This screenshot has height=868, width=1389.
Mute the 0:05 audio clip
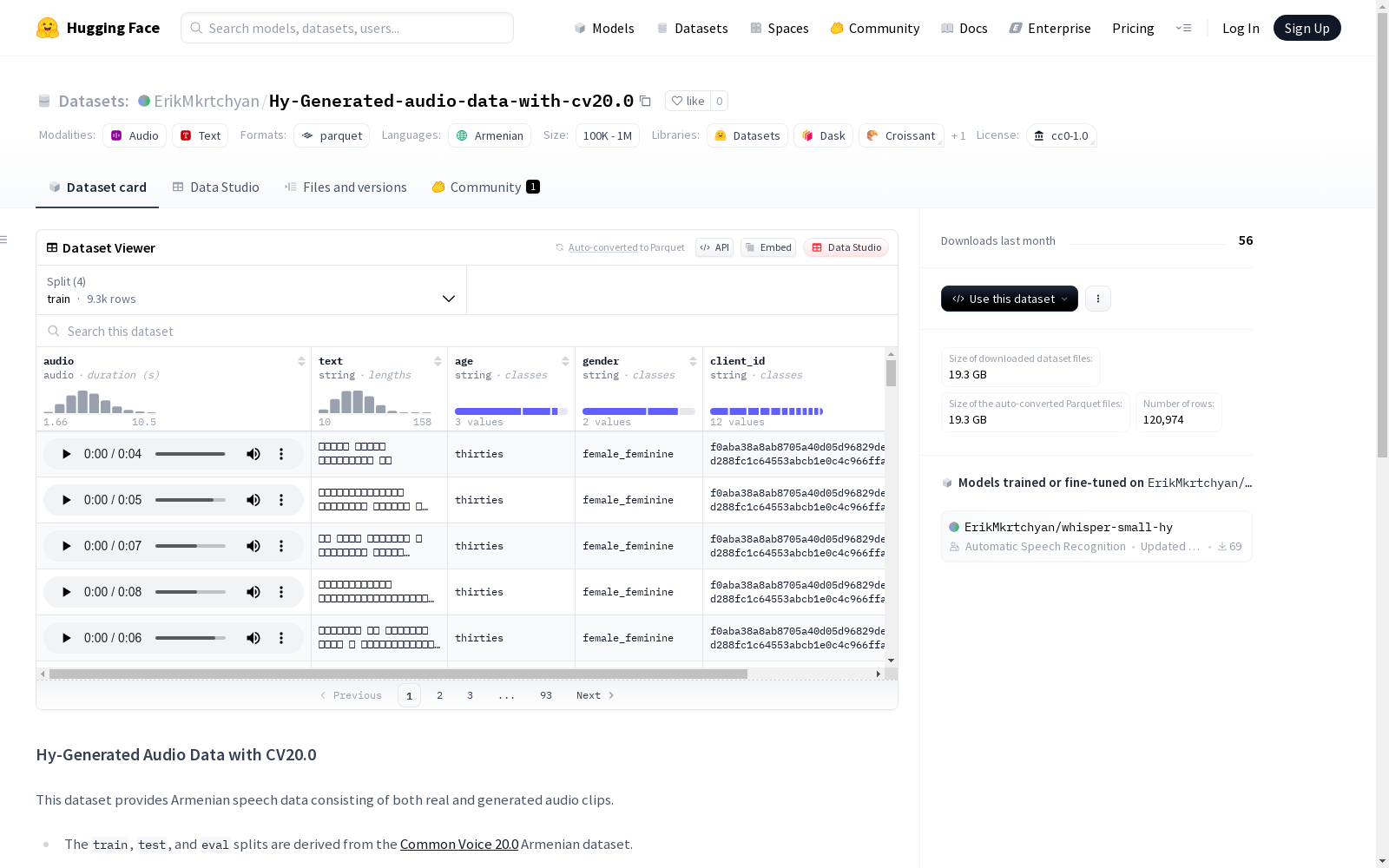click(253, 500)
